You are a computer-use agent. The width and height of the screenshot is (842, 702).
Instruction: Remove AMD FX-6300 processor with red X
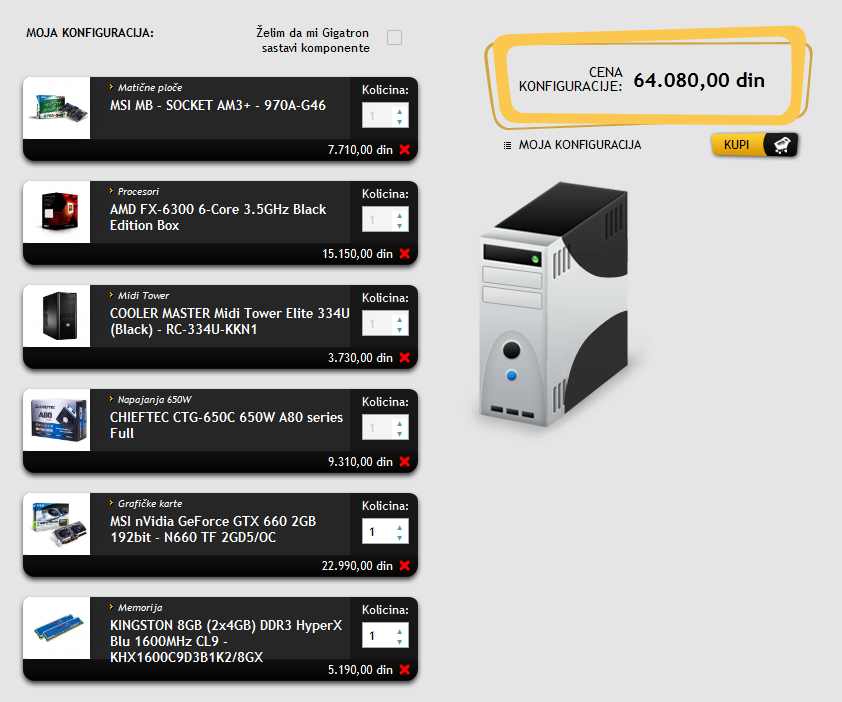(405, 254)
